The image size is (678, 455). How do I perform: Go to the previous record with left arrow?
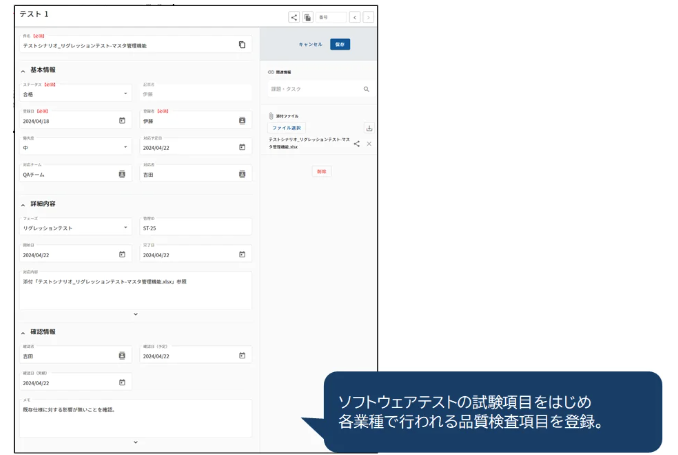pos(355,17)
